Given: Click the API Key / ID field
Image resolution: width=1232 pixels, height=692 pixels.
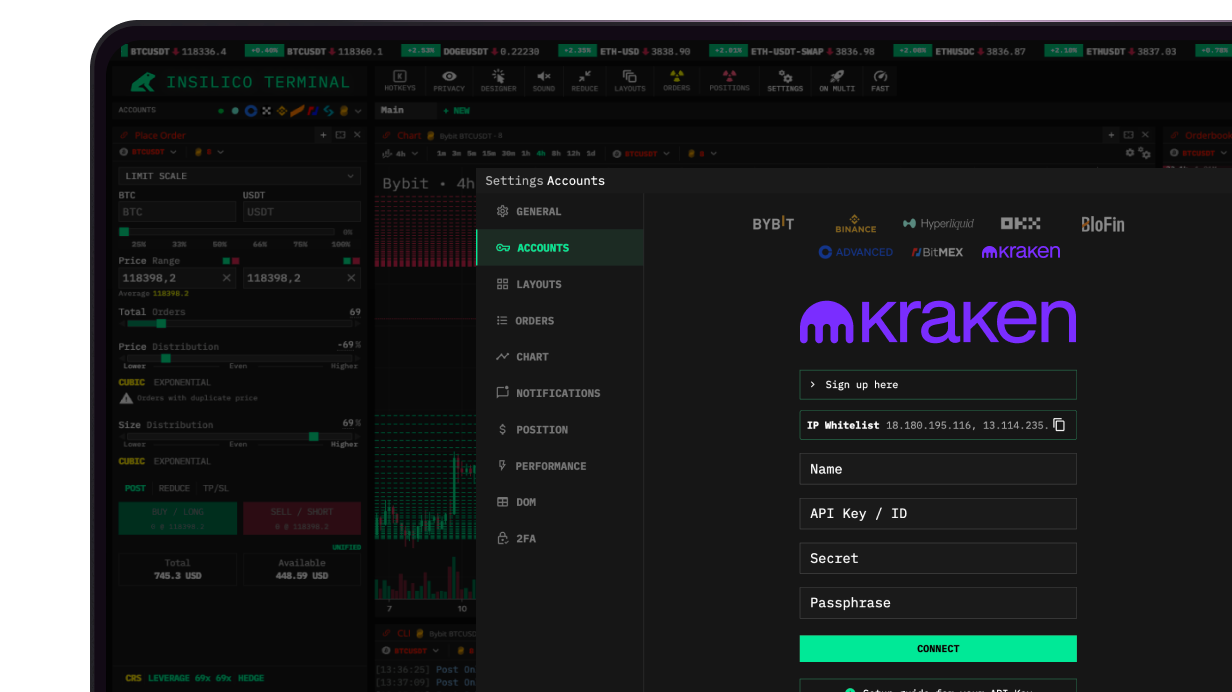Looking at the screenshot, I should 937,514.
